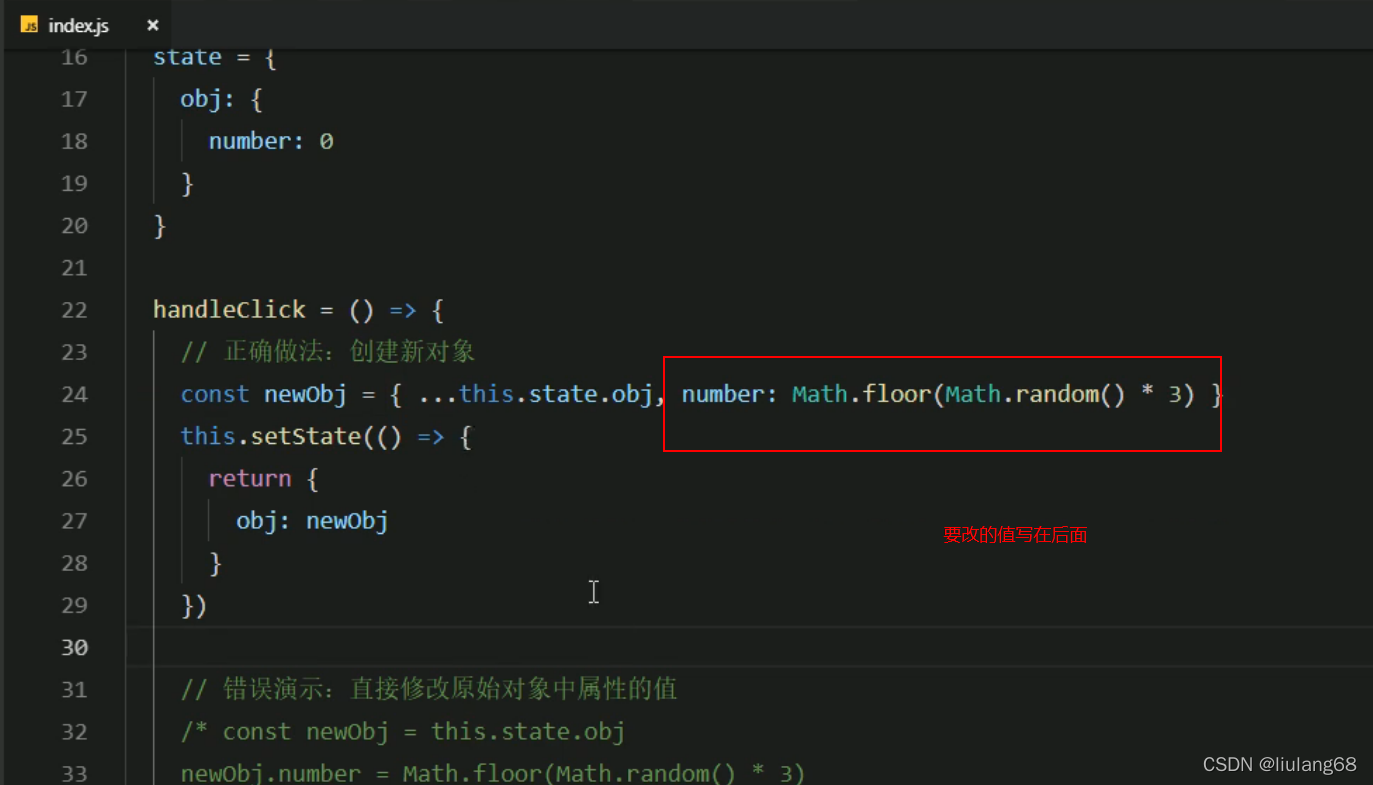Screen dimensions: 1373x785
Task: Click 'const' keyword on line 24
Action: [215, 394]
